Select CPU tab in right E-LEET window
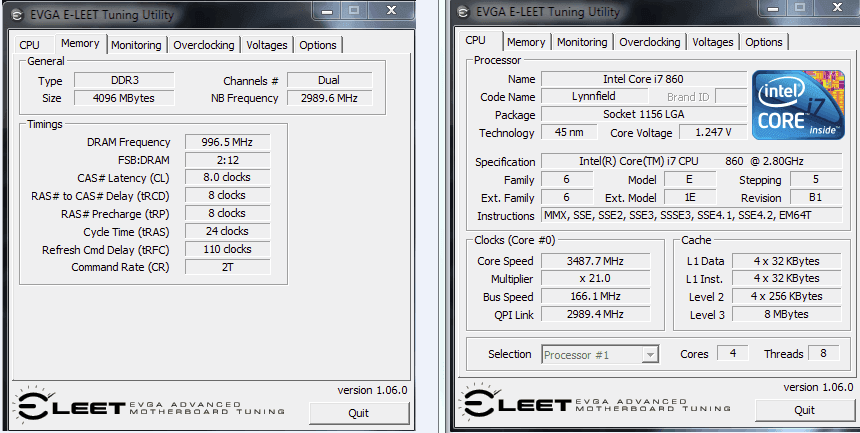 pyautogui.click(x=476, y=40)
